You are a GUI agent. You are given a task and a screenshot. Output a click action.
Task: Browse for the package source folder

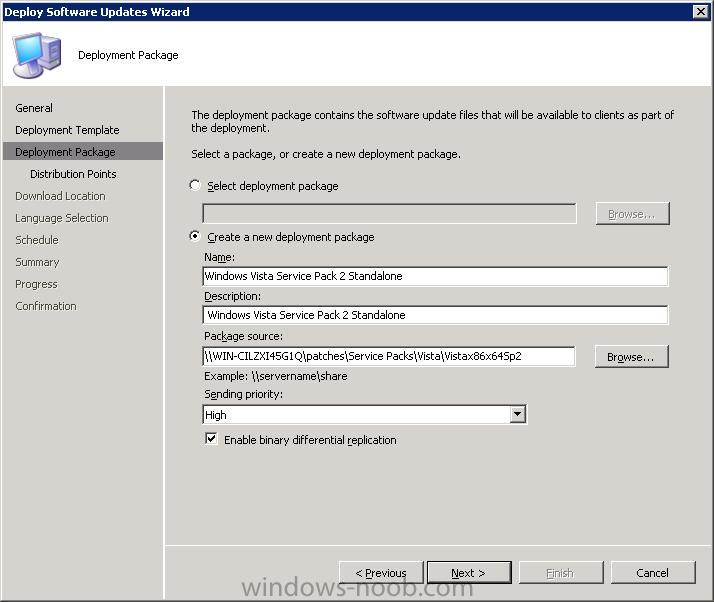point(631,357)
